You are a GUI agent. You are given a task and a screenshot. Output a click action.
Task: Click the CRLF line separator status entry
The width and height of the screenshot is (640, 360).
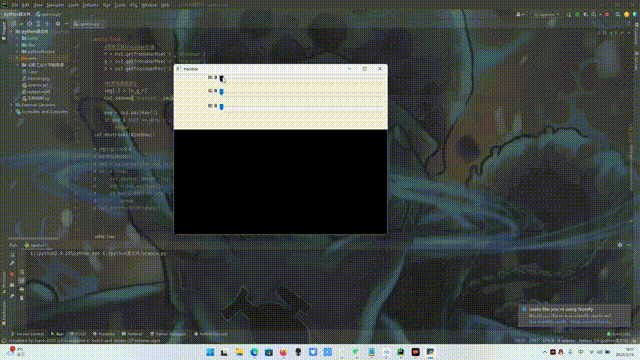click(x=533, y=340)
